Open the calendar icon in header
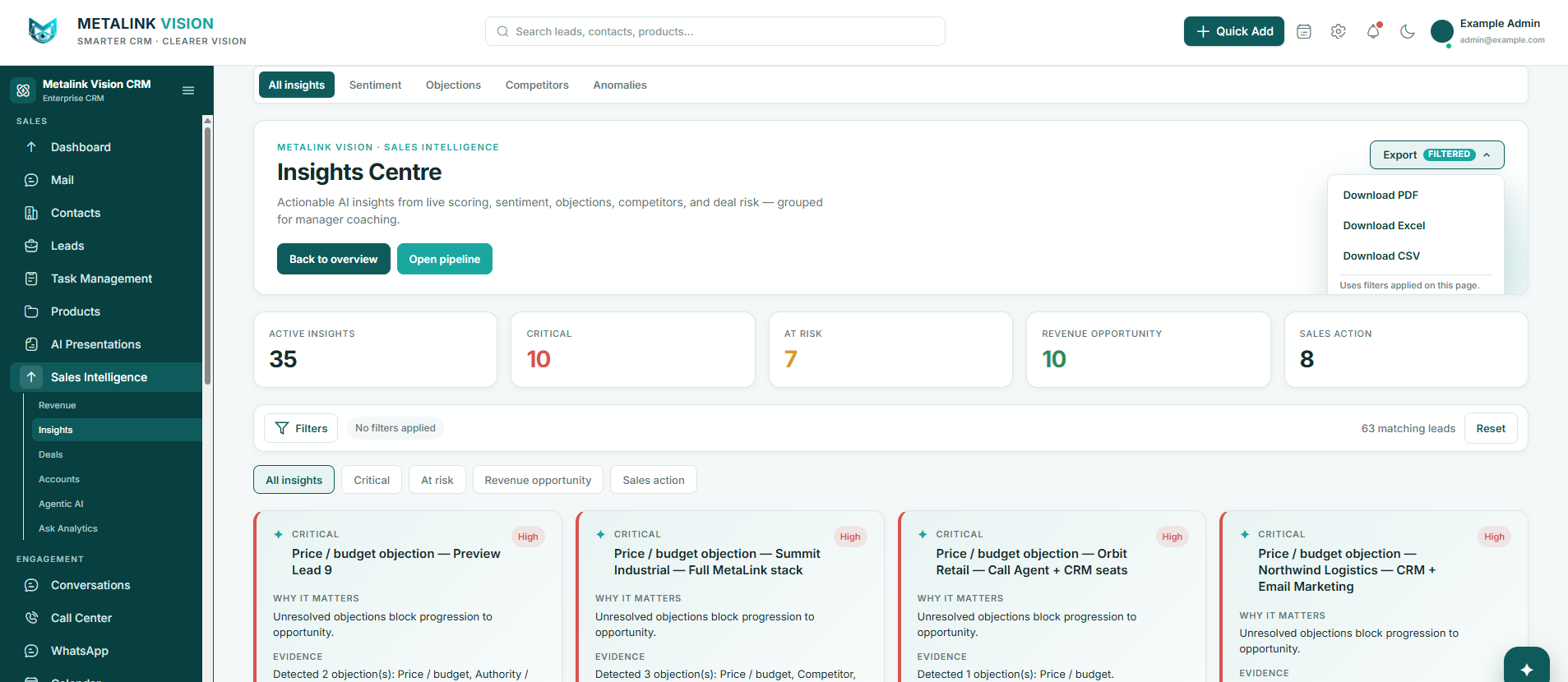The width and height of the screenshot is (1568, 682). (1304, 32)
